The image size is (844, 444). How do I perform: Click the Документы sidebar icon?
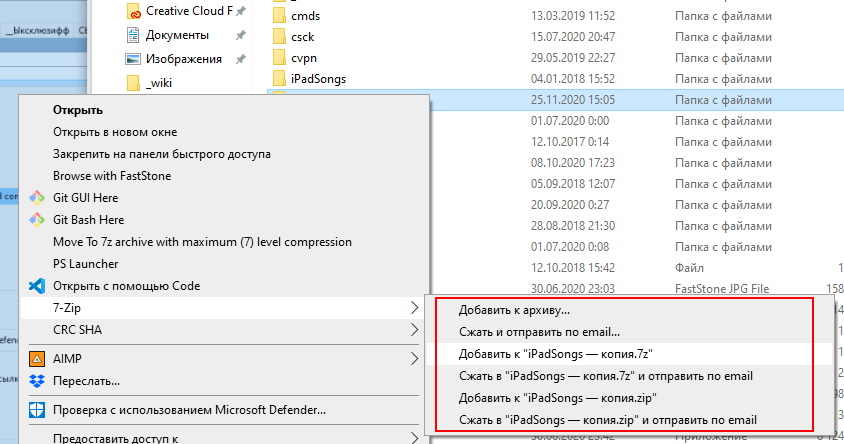pos(133,35)
